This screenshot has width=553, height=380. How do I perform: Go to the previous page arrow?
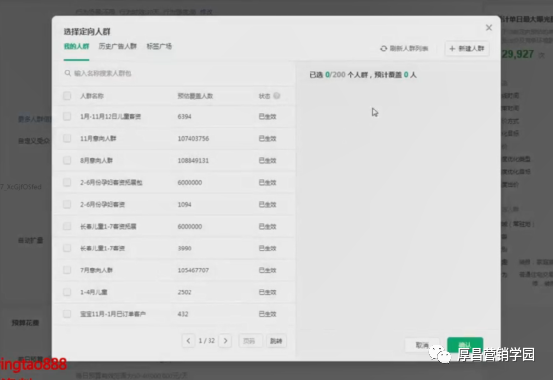click(188, 340)
